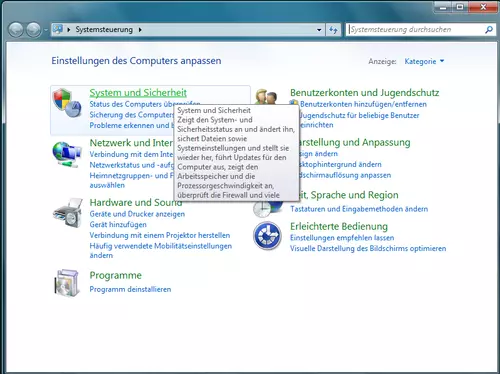Click the refresh arrows button beside address bar
This screenshot has height=374, width=500.
tap(333, 30)
